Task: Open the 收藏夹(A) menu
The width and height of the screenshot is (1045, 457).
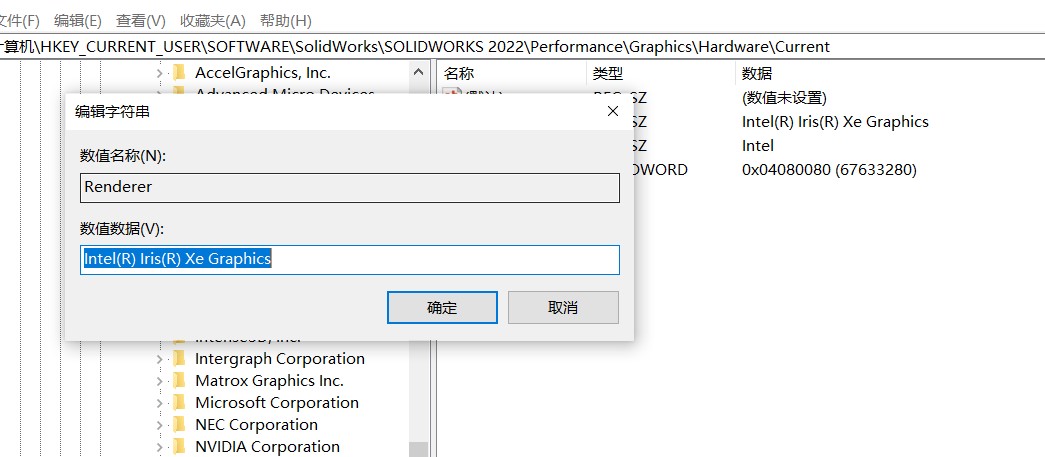Action: pyautogui.click(x=213, y=21)
